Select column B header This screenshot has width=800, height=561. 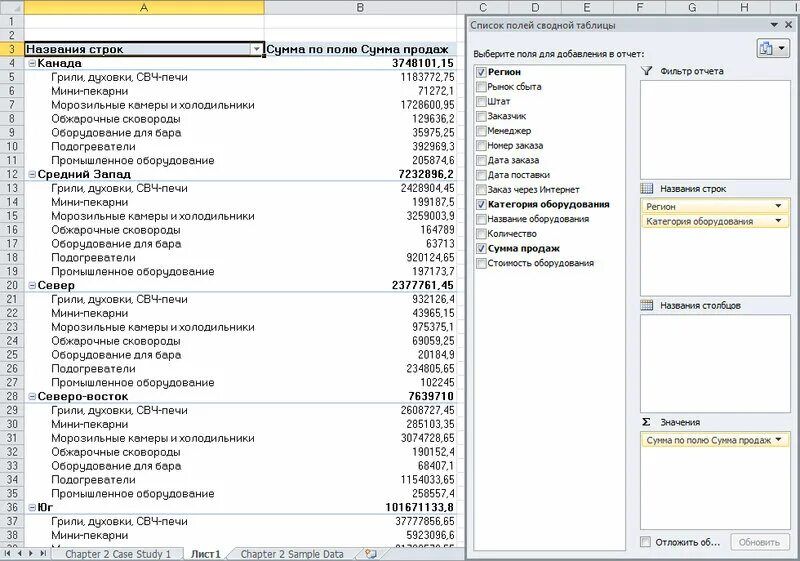point(360,7)
